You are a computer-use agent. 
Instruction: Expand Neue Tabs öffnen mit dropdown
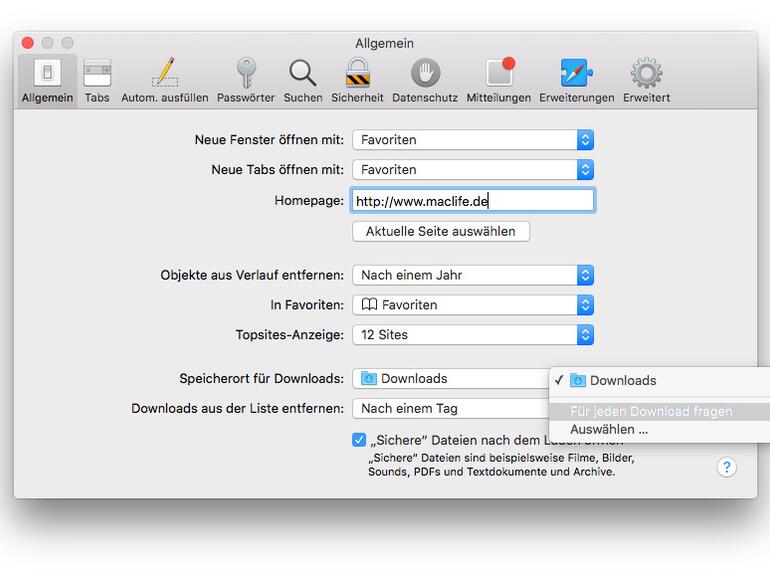[473, 170]
